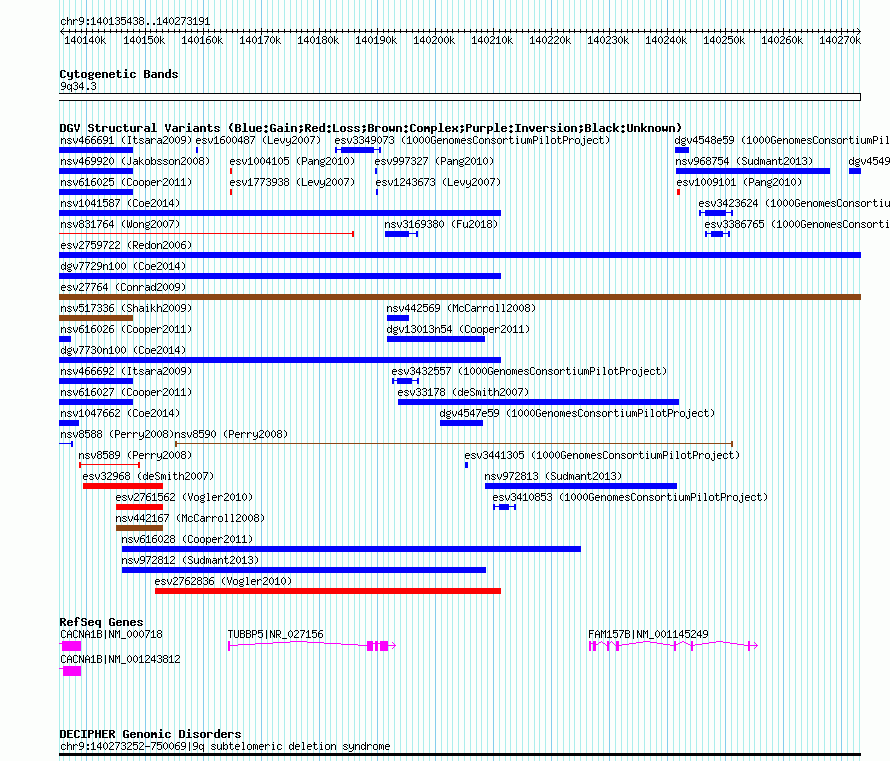Click the chr9:140135438..140273191 coordinate label
Screen dimensions: 890x761
(x=135, y=22)
